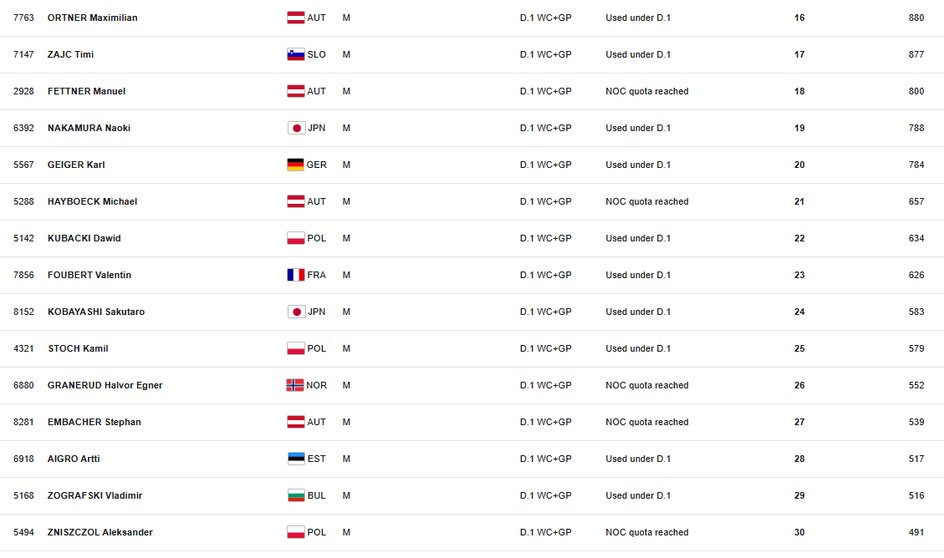This screenshot has width=944, height=558.
Task: Click NOC quota reached status for Granerud
Action: 647,386
